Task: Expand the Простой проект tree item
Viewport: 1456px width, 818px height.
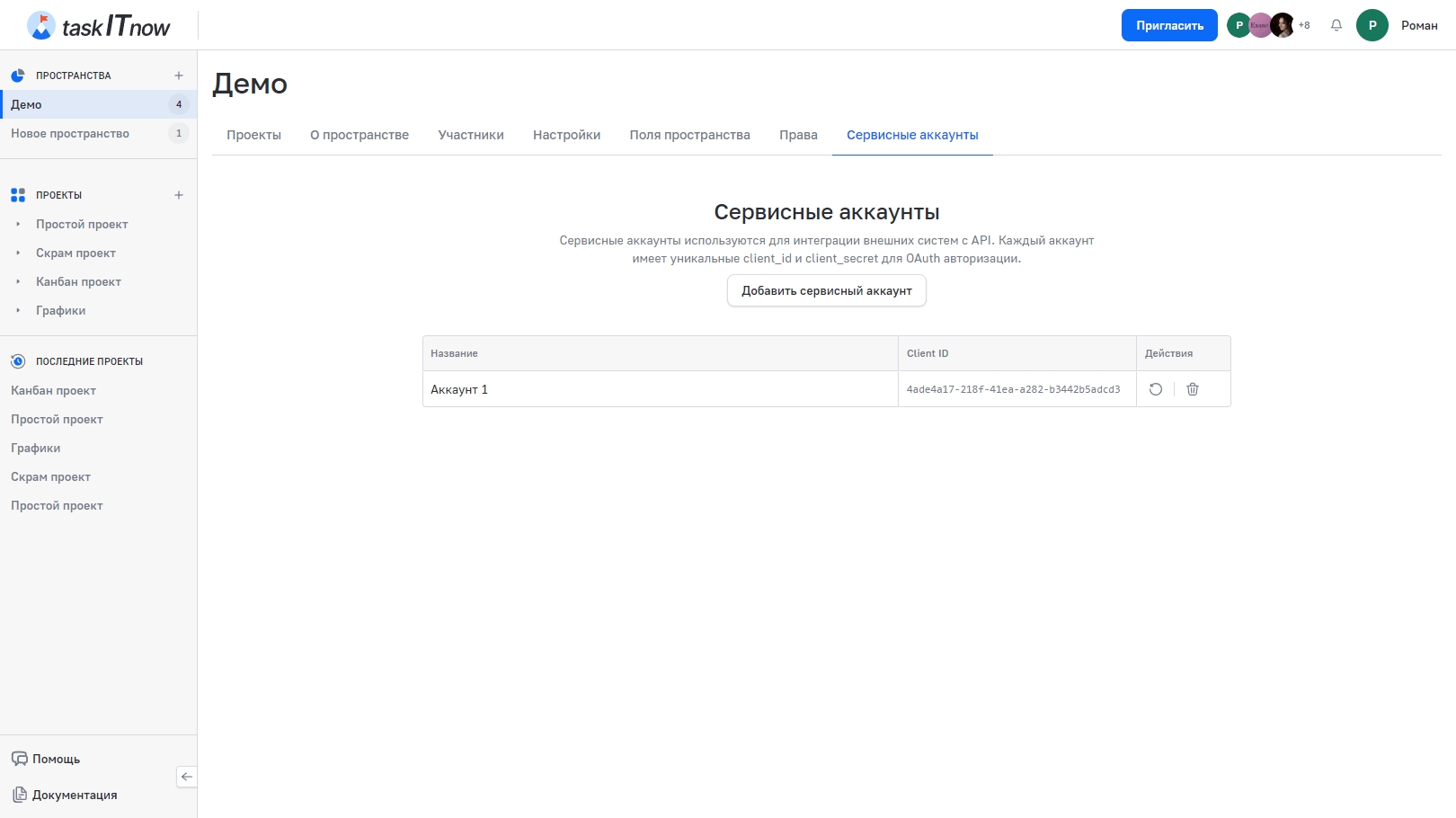Action: tap(18, 224)
